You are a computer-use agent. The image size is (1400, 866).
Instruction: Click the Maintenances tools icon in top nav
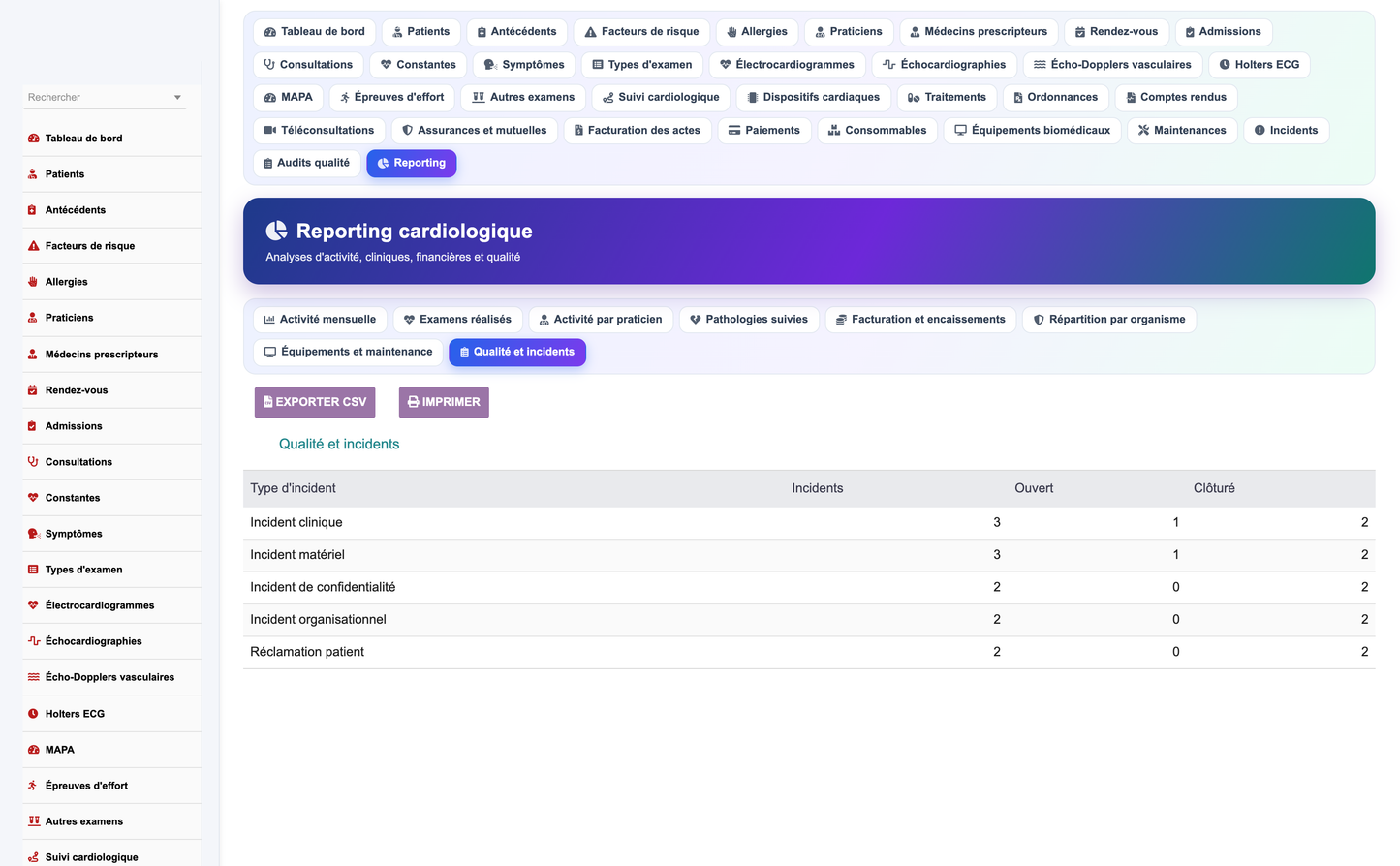(1143, 130)
